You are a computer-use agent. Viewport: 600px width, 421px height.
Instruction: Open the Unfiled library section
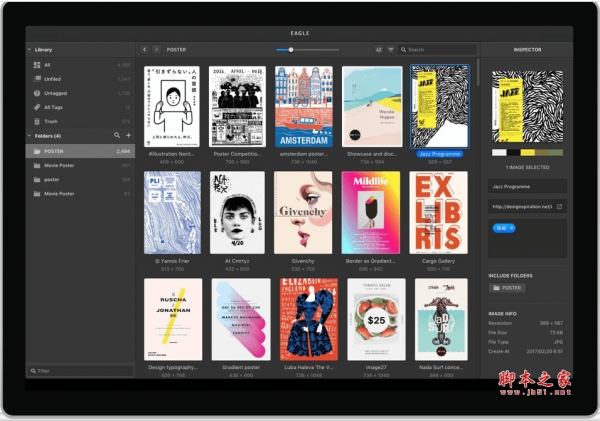(80, 79)
